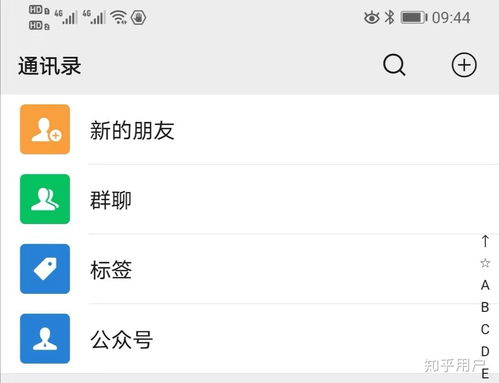Open the green Group Chat icon
The width and height of the screenshot is (499, 383).
(45, 199)
